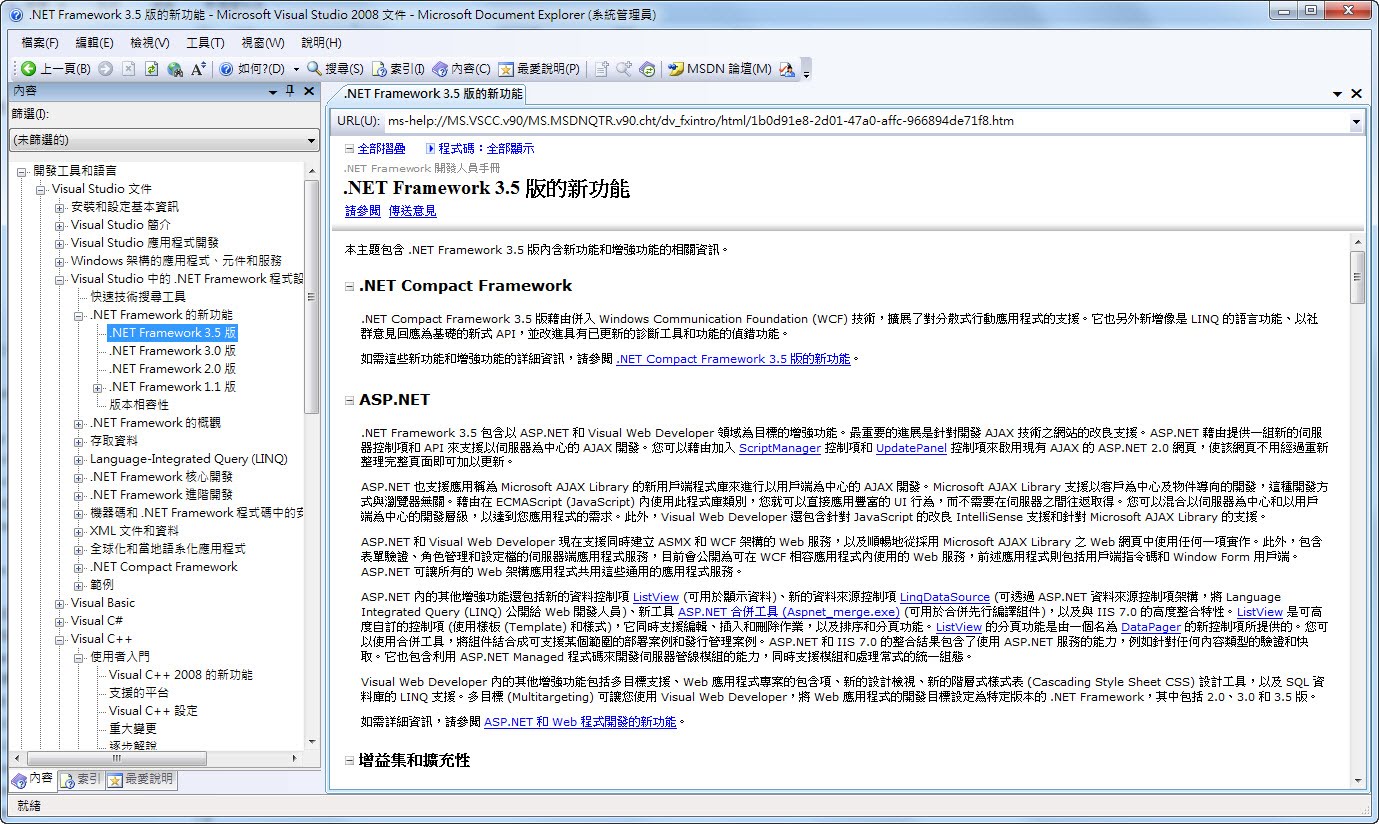Open the ASP.NET 和 Web 程式開發的新功能 link
Viewport: 1379px width, 824px height.
pos(580,721)
